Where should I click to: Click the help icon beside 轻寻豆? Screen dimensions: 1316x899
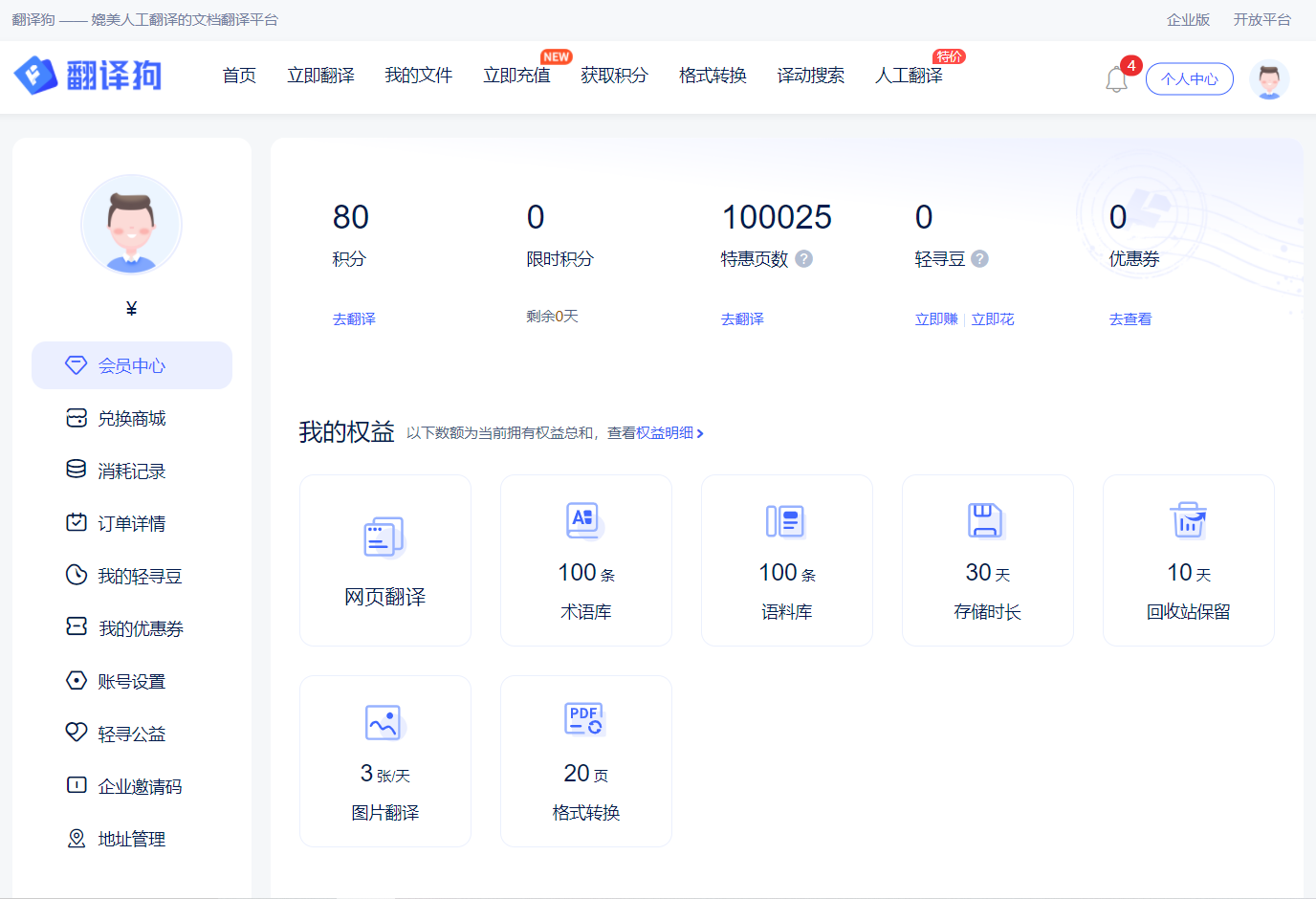point(979,259)
